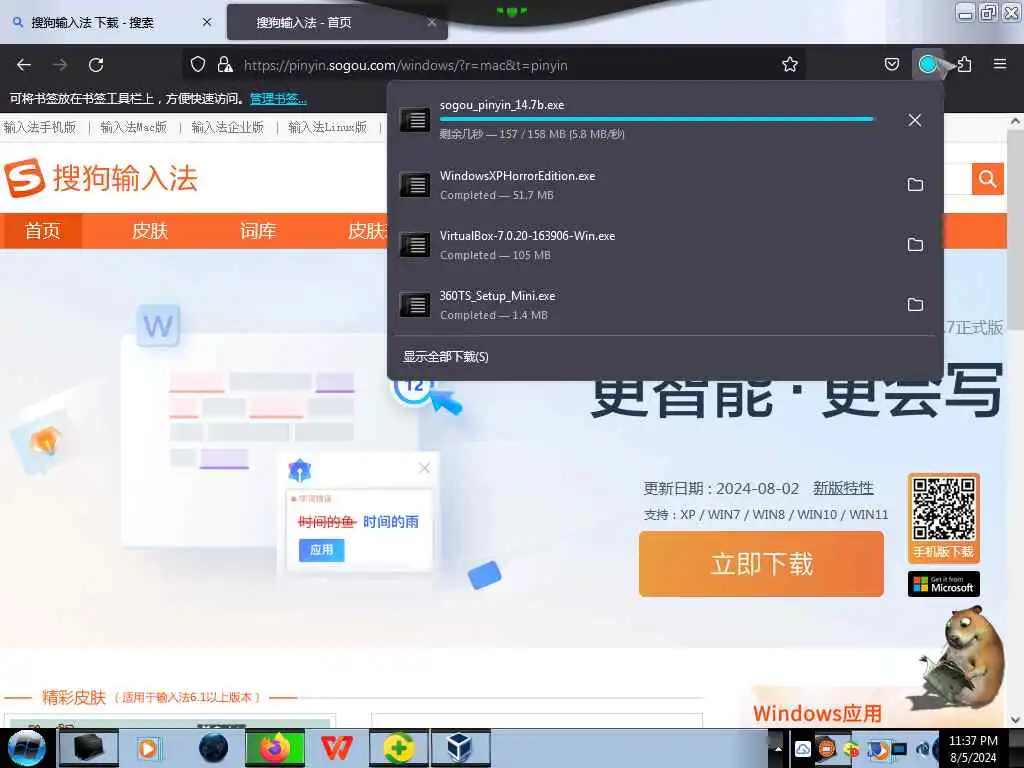The height and width of the screenshot is (768, 1024).
Task: Click the Get it from Microsoft badge
Action: click(944, 584)
